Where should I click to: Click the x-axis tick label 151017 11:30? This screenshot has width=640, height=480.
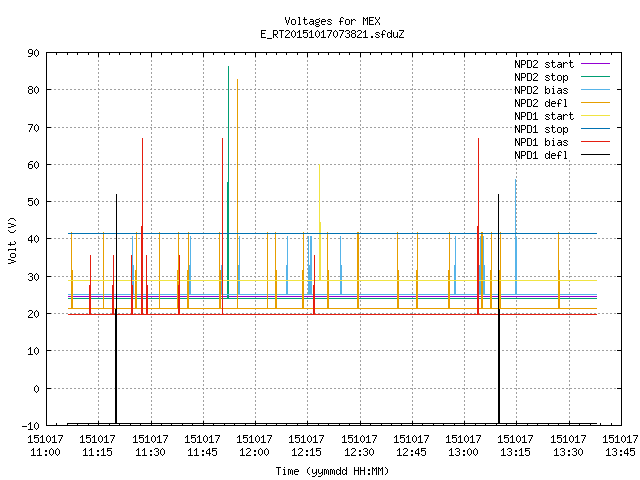coord(150,446)
